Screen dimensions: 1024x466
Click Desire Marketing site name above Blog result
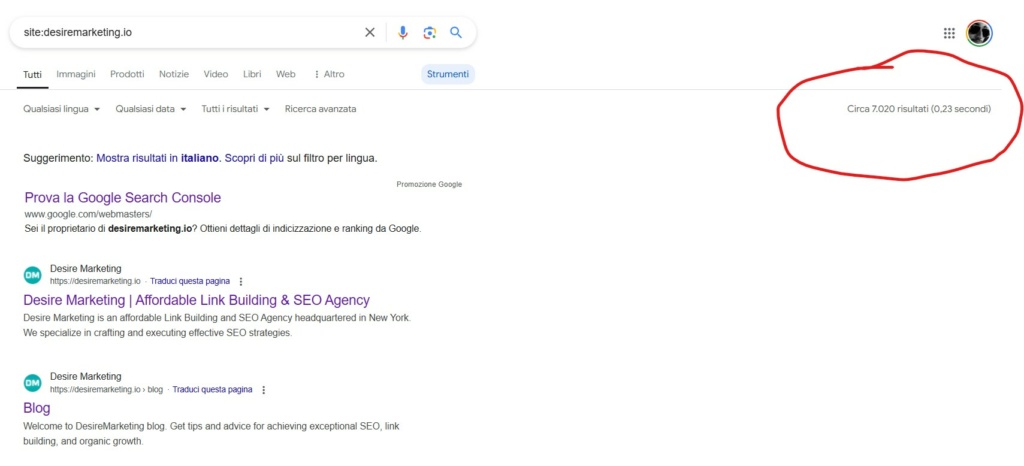pos(86,377)
